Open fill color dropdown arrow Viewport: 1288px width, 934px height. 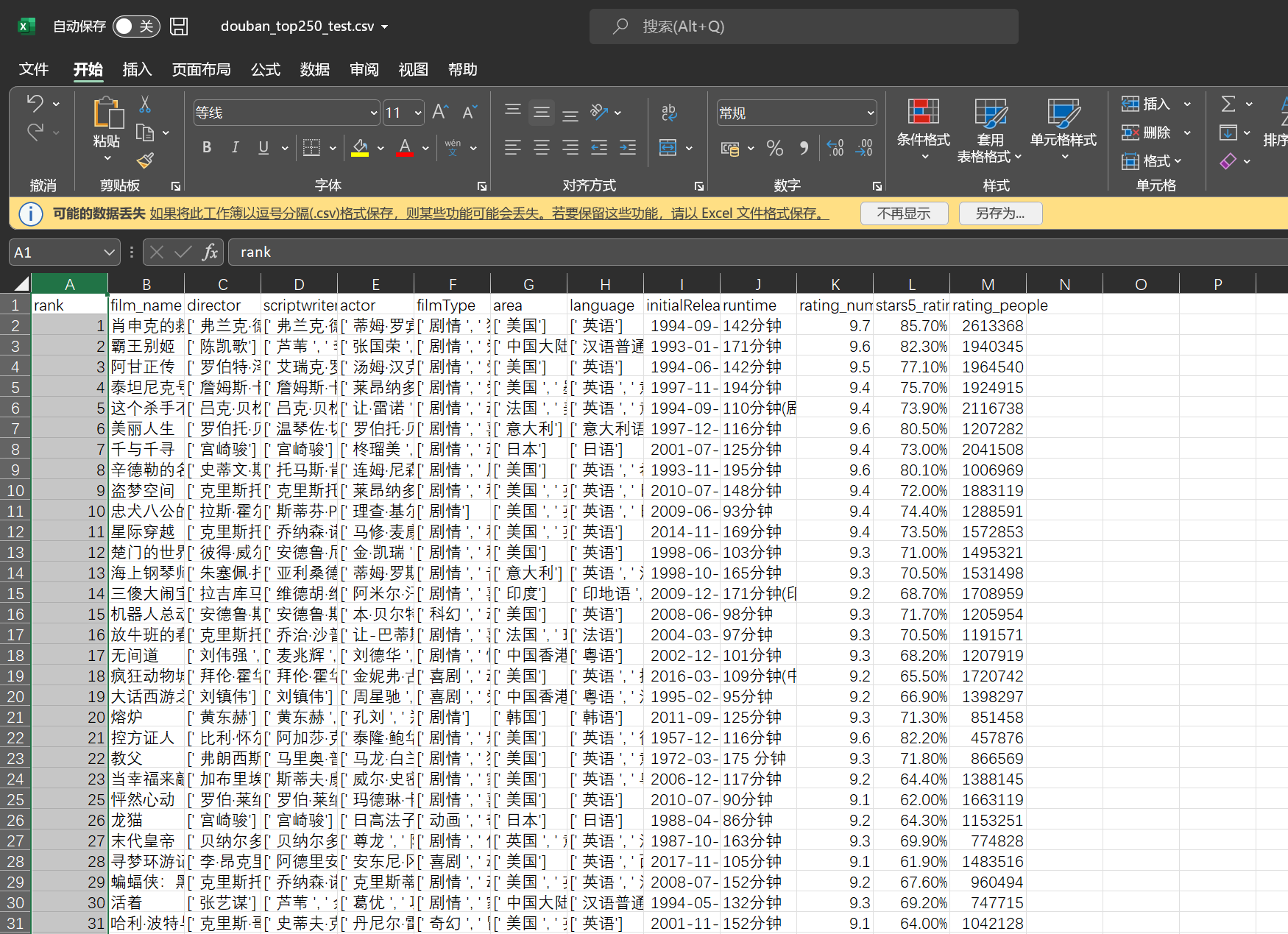(x=381, y=148)
